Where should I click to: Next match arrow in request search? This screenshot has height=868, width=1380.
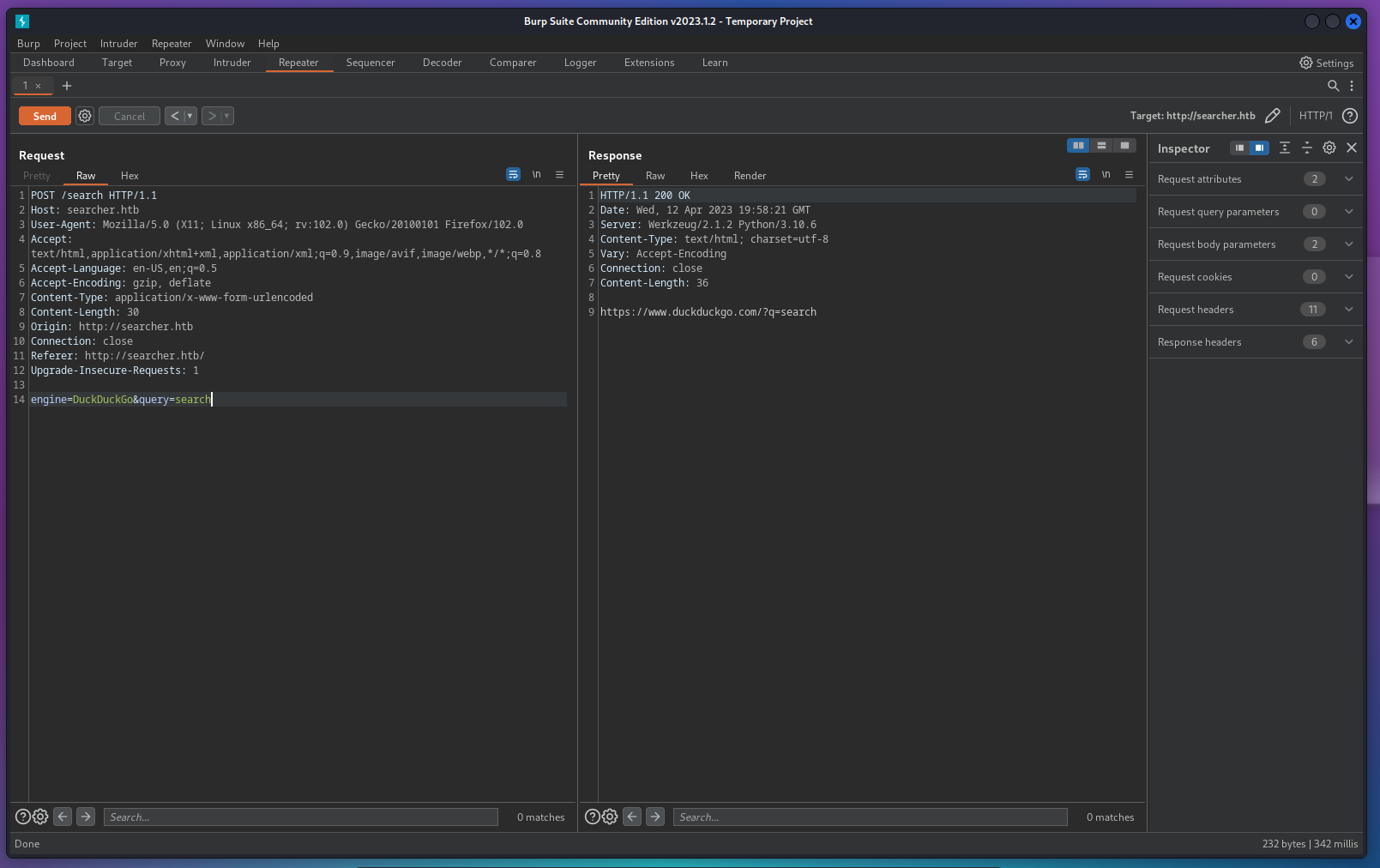[86, 817]
